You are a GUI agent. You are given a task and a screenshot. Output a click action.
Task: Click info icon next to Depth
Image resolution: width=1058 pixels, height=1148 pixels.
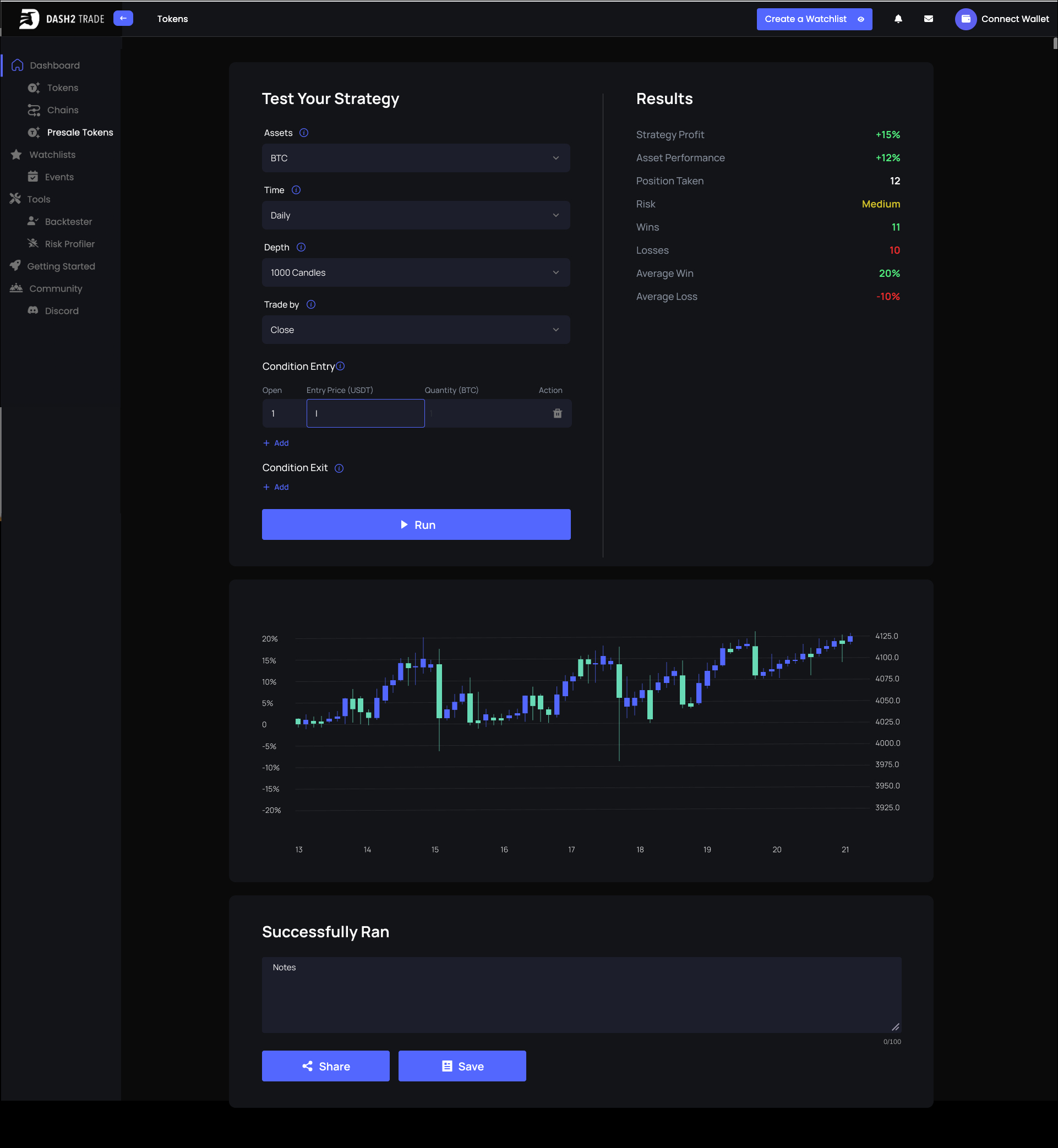301,247
